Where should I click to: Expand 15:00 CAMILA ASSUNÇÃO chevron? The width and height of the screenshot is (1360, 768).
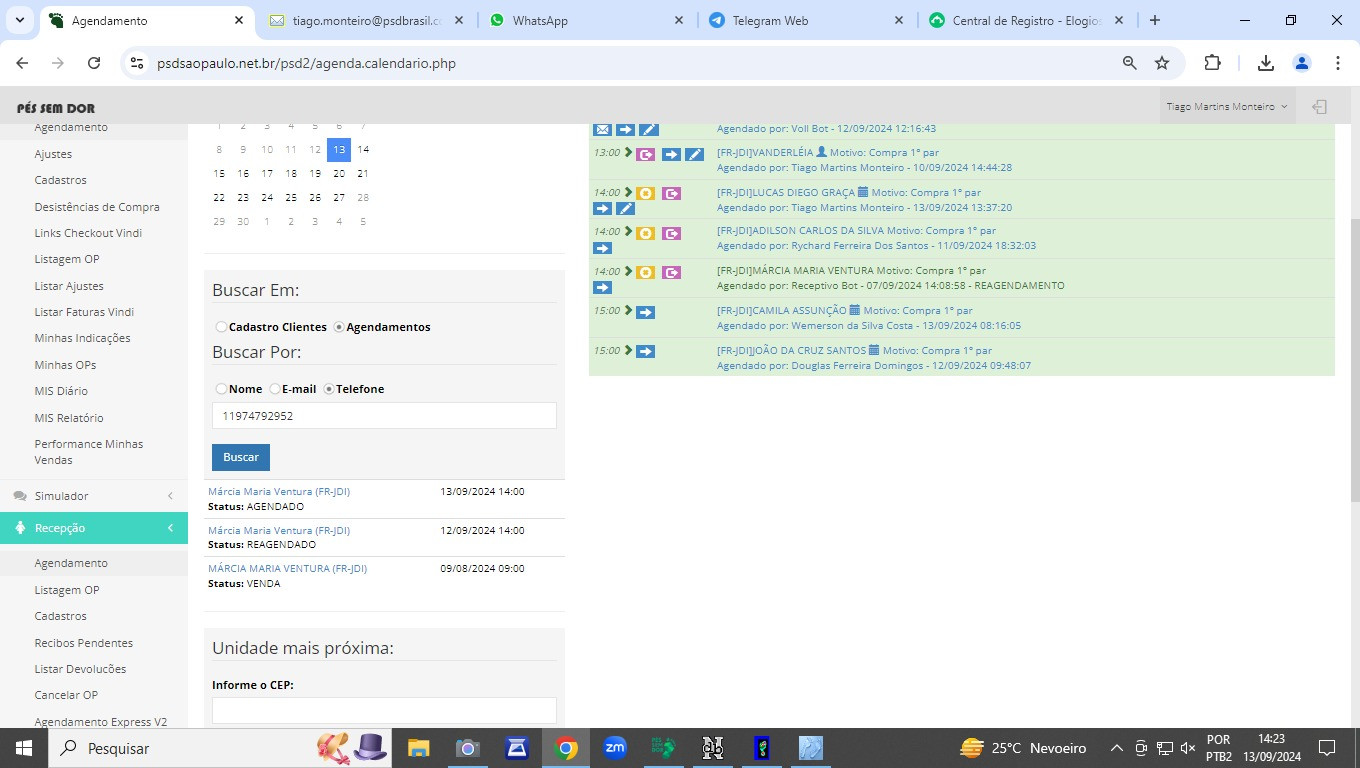pos(628,311)
